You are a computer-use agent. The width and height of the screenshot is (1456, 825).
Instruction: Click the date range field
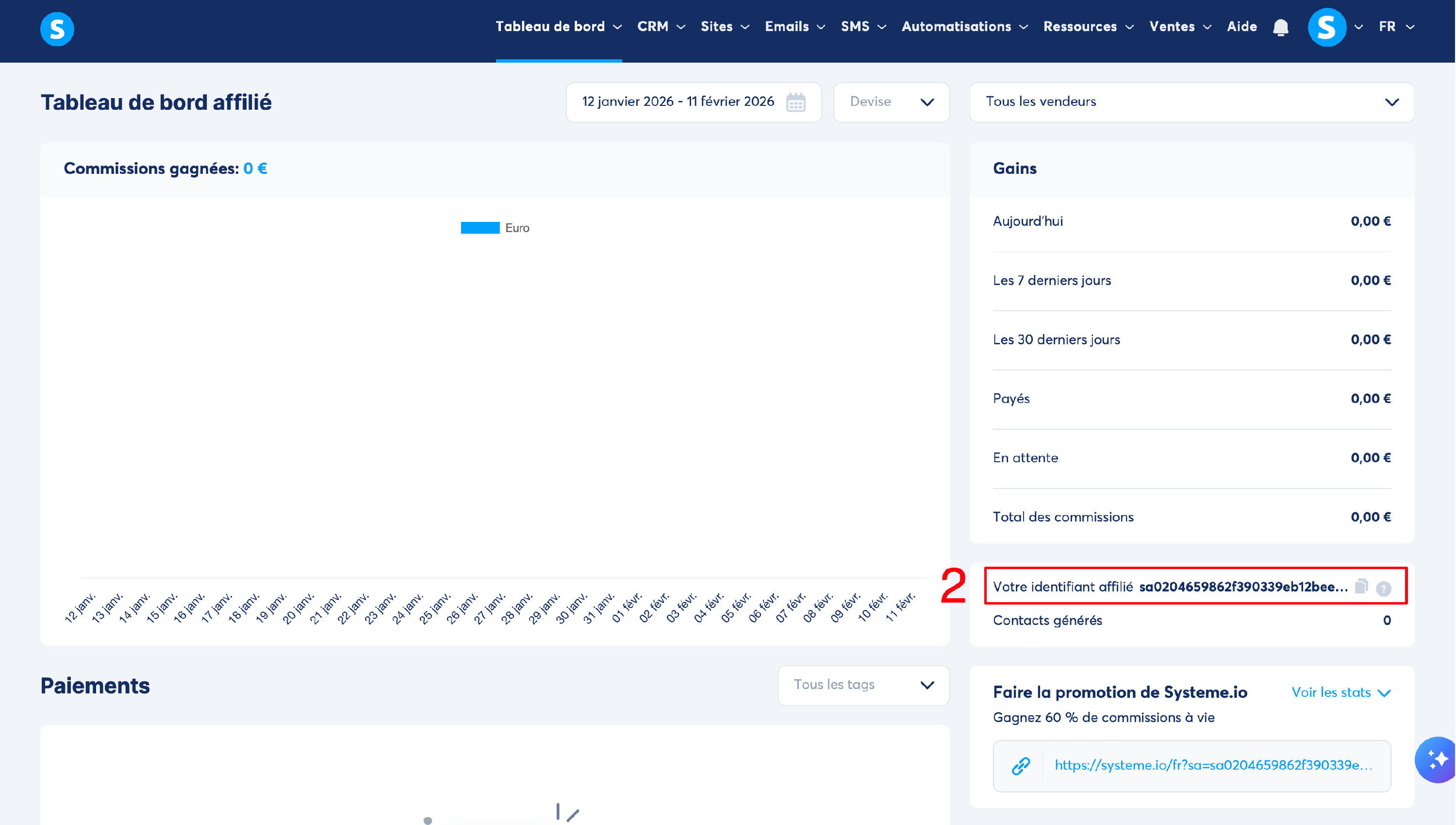[678, 102]
